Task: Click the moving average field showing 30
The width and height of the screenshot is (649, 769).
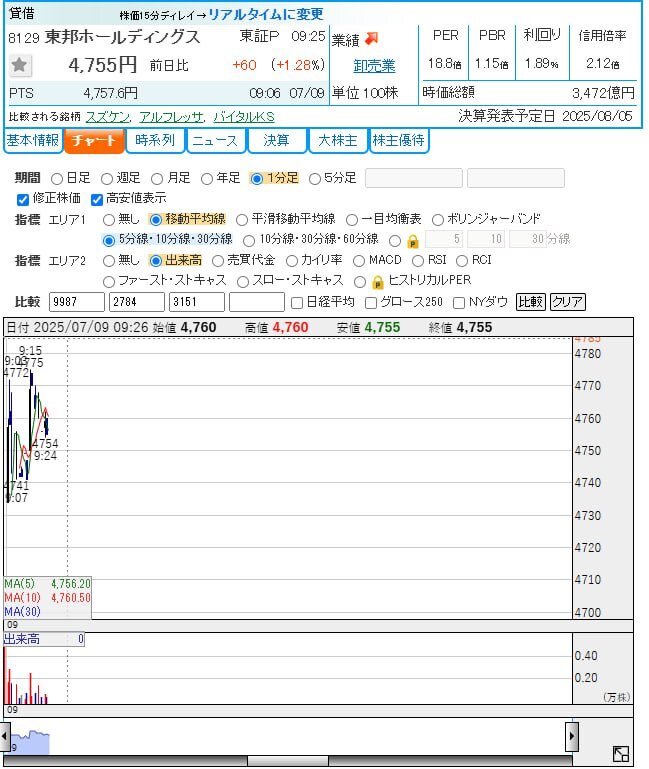Action: [527, 239]
